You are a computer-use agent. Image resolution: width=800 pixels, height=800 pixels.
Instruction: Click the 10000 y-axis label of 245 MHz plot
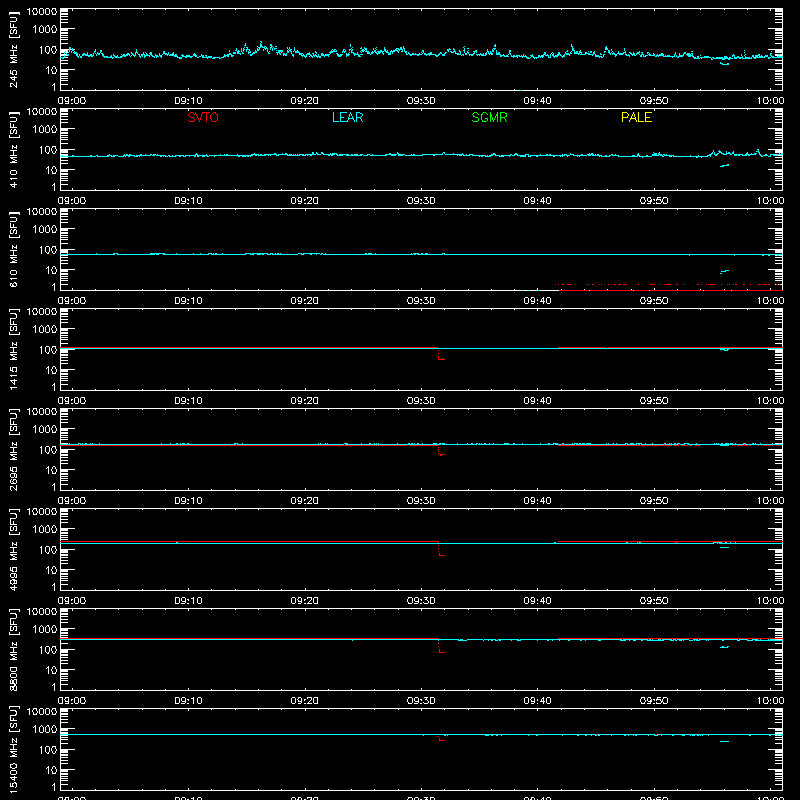42,12
